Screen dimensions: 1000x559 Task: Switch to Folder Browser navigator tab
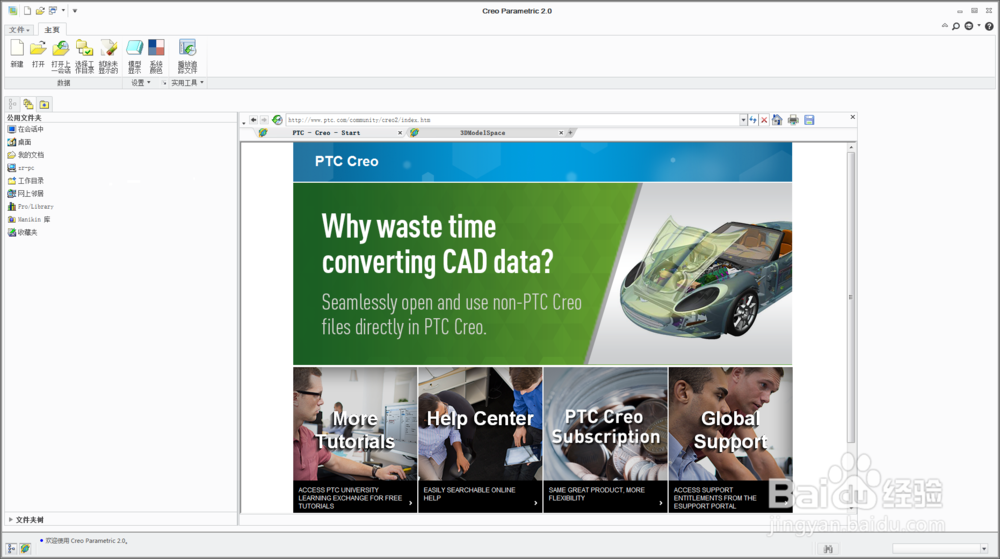[28, 104]
